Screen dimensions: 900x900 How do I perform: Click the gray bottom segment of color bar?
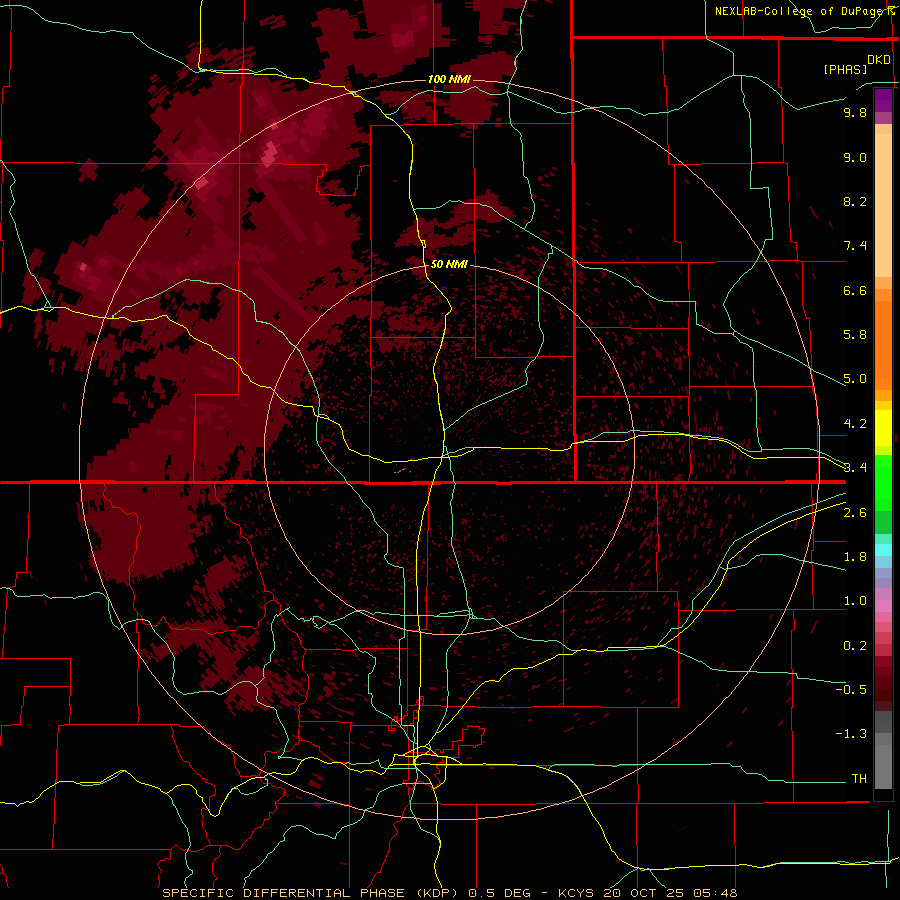[x=883, y=763]
